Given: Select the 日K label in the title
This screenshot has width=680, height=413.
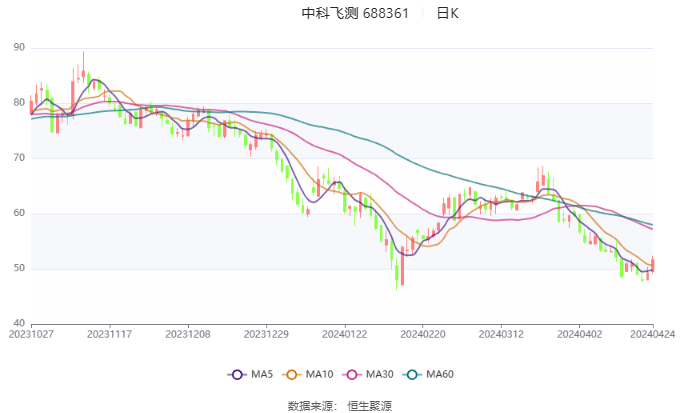Looking at the screenshot, I should tap(447, 14).
